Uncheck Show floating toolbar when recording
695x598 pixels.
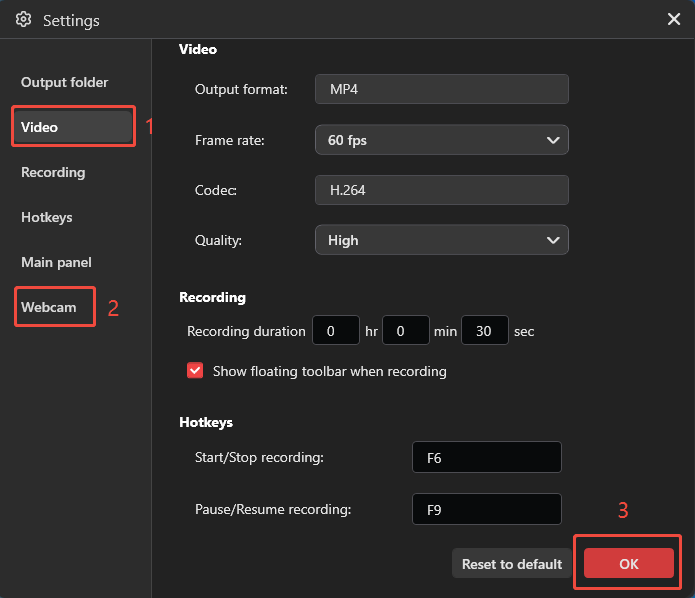(x=195, y=371)
